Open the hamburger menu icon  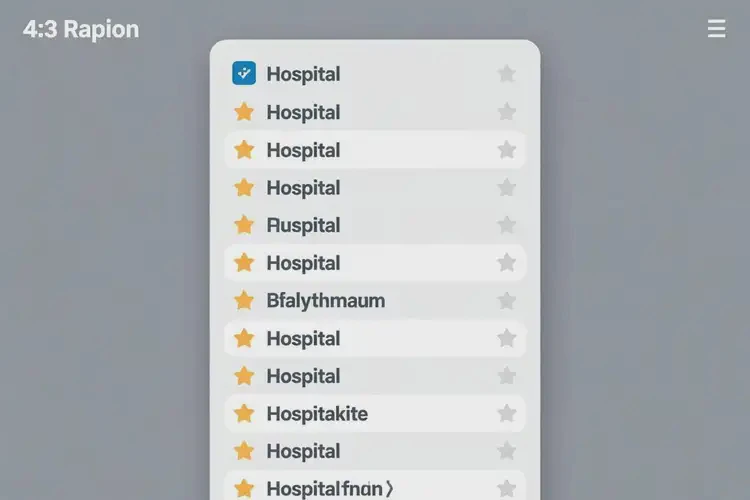pyautogui.click(x=716, y=29)
